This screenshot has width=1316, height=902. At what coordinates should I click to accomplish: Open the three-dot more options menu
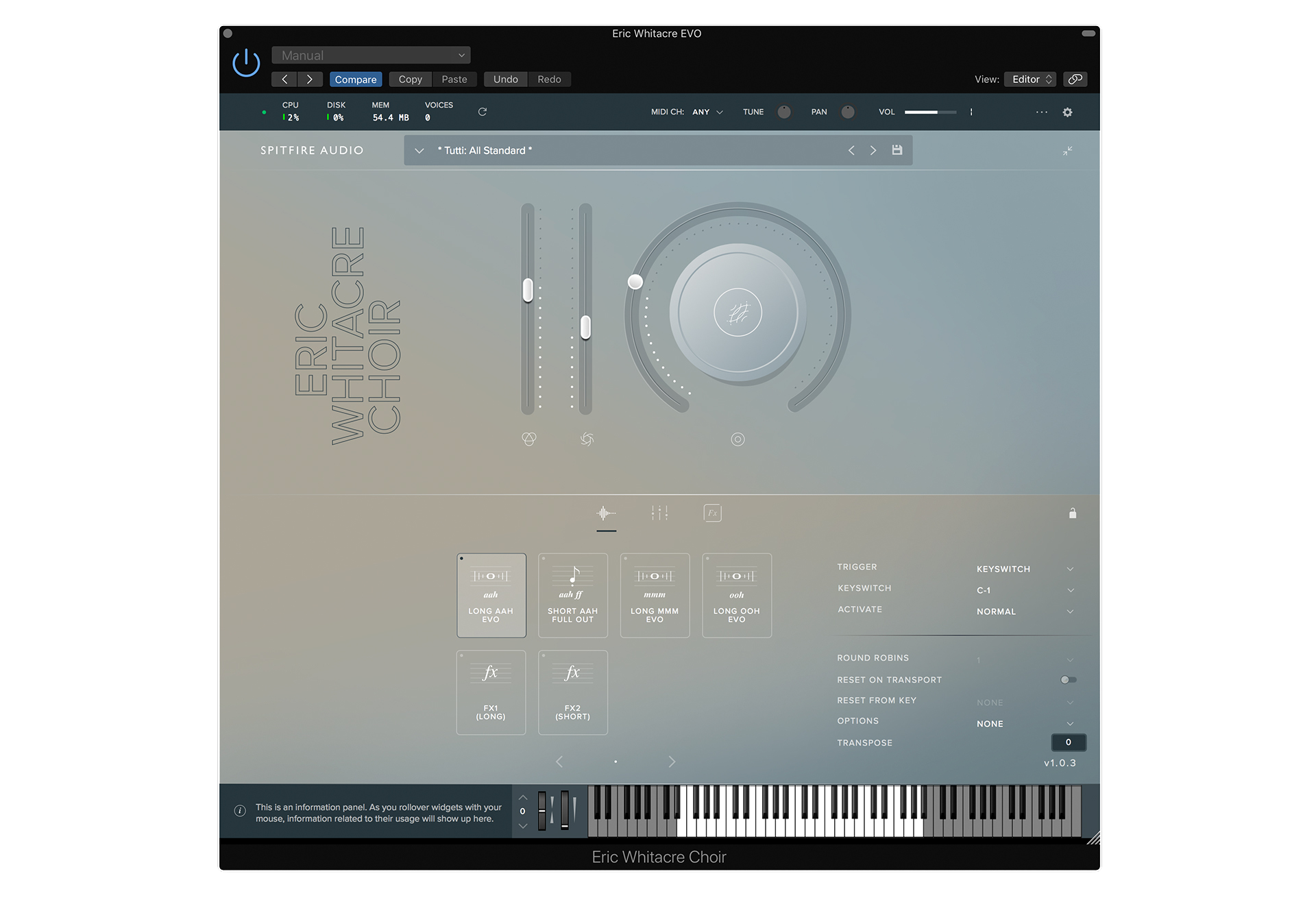coord(1042,112)
